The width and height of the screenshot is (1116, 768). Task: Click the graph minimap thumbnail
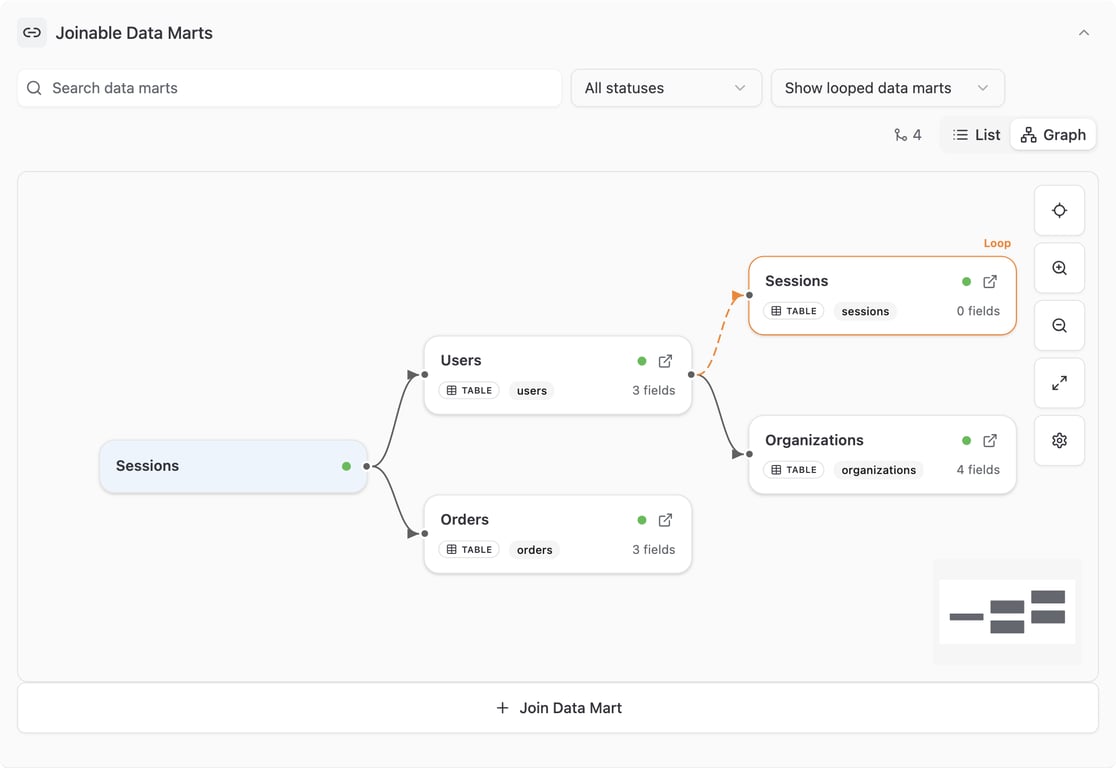coord(1006,612)
